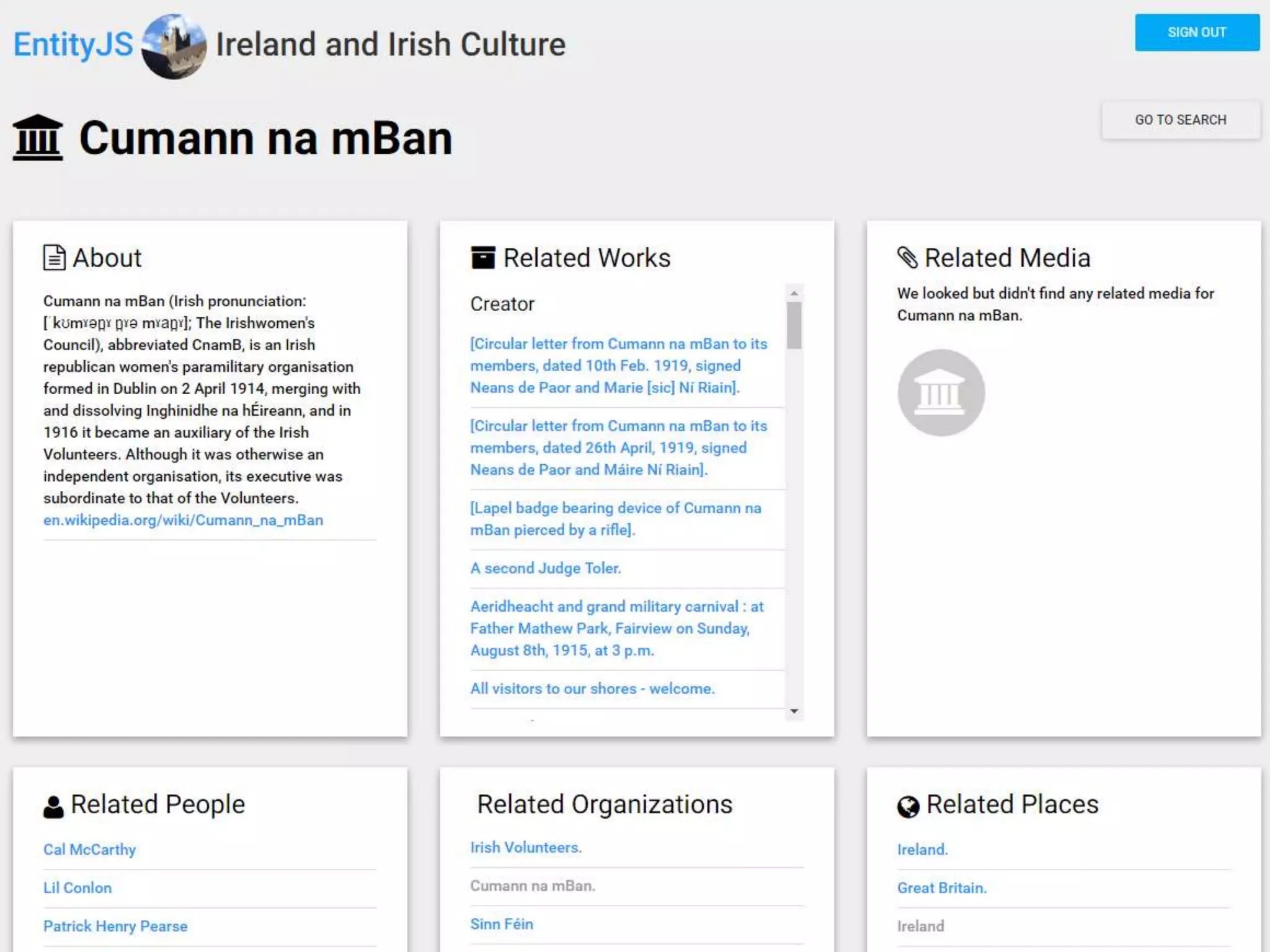Screen dimensions: 1270x952
Task: Open the Cal McCarthy person link
Action: pos(89,850)
